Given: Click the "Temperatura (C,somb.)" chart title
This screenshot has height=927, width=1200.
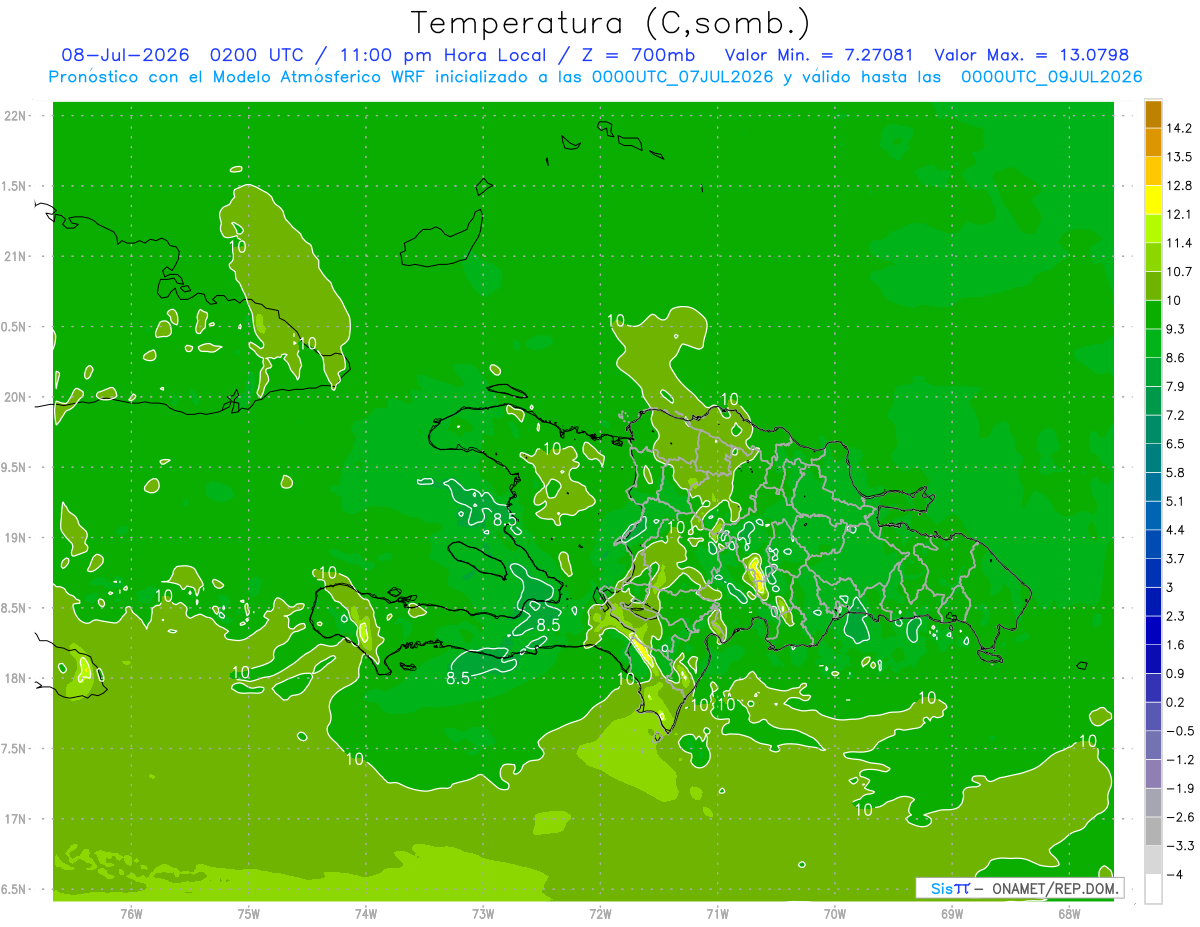Looking at the screenshot, I should pyautogui.click(x=610, y=23).
